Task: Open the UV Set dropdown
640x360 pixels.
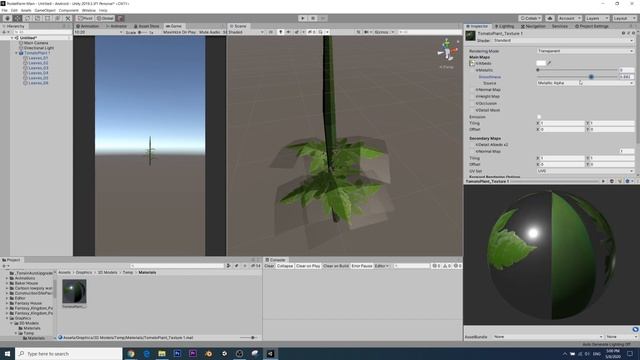Action: [585, 171]
